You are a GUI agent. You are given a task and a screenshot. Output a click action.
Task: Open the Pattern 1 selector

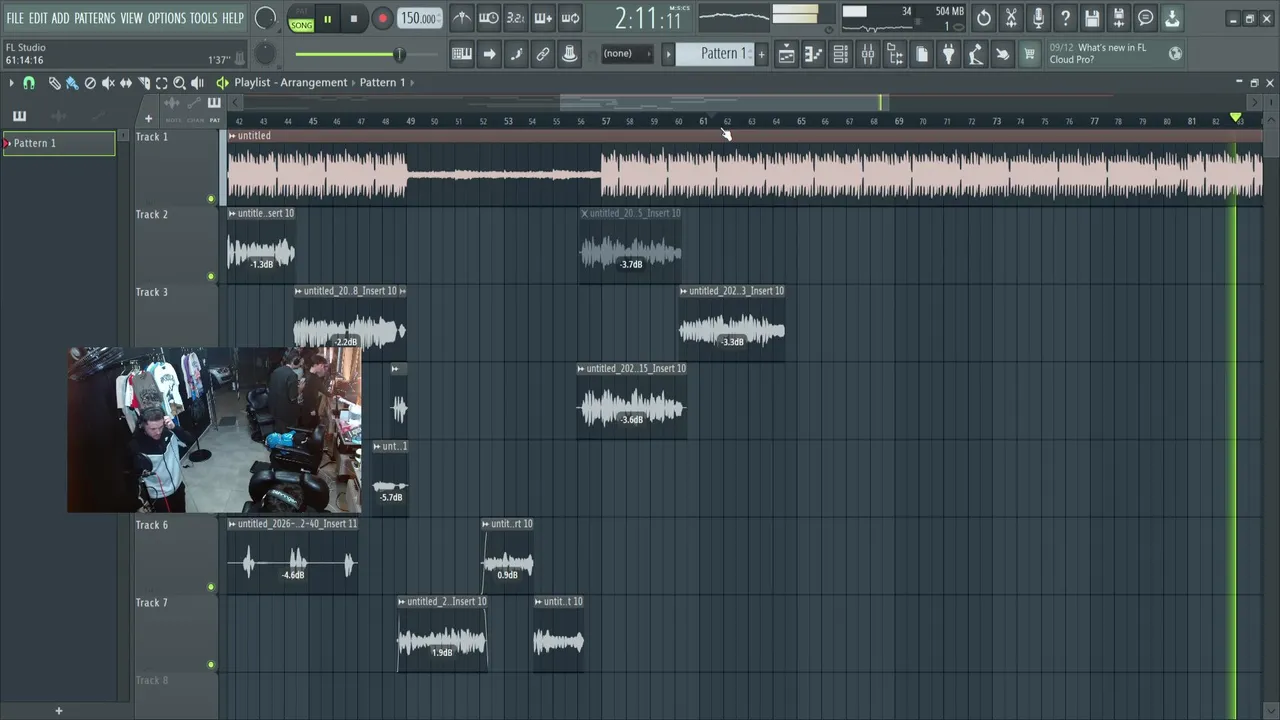click(715, 54)
